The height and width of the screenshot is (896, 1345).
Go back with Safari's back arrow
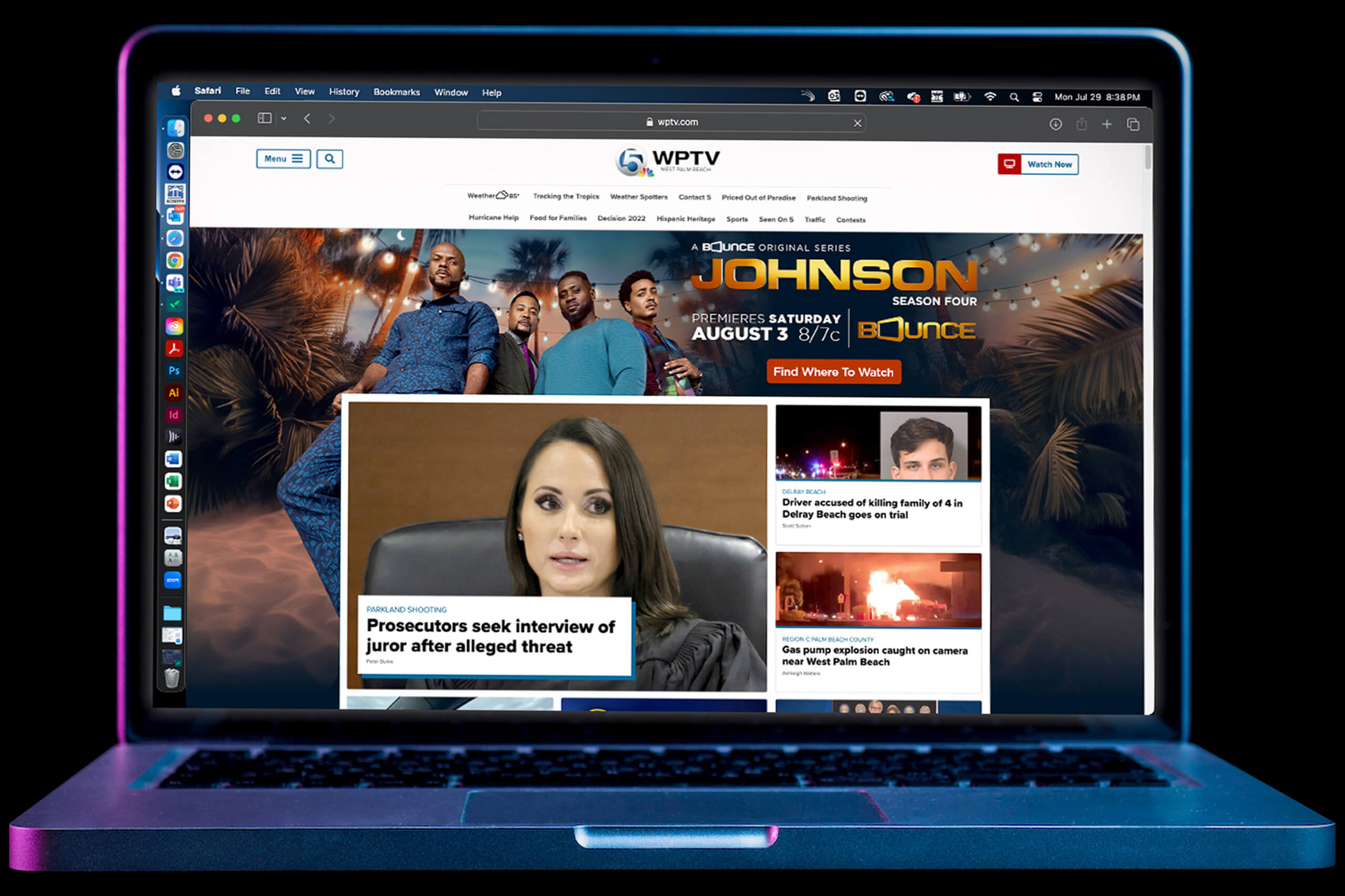pyautogui.click(x=307, y=118)
